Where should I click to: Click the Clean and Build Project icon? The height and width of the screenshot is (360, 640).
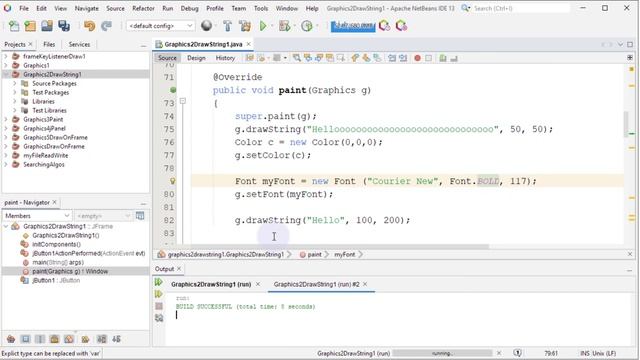[245, 26]
